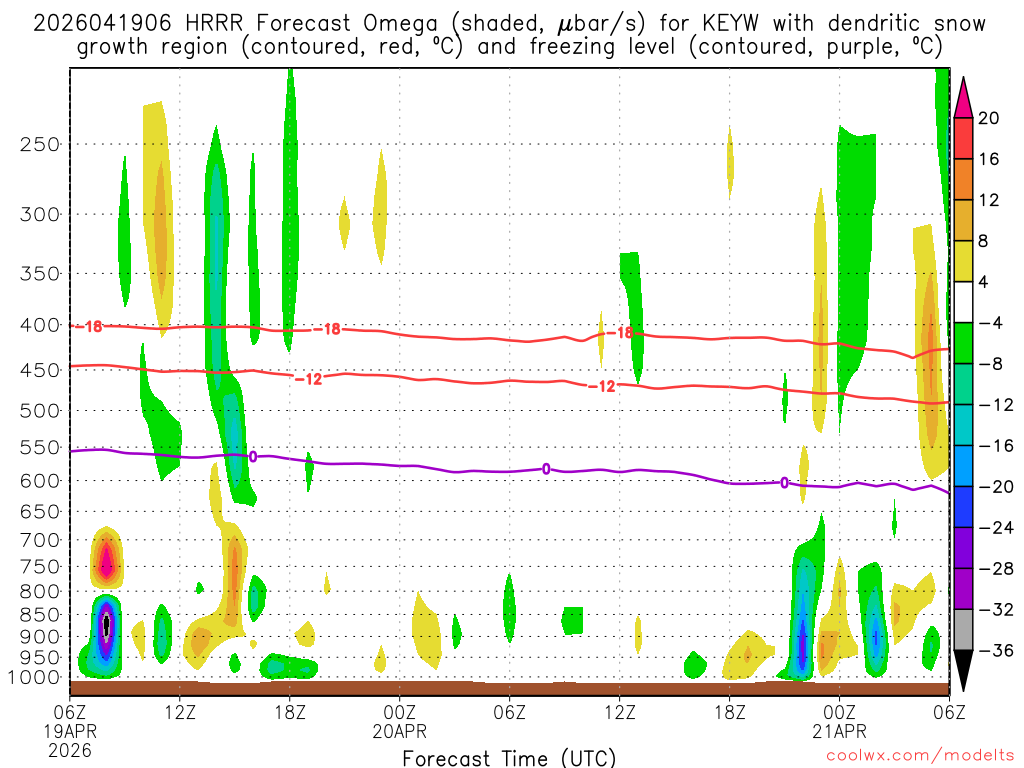Click the 00Z 21APR time label
This screenshot has height=768, width=1024.
pyautogui.click(x=839, y=722)
